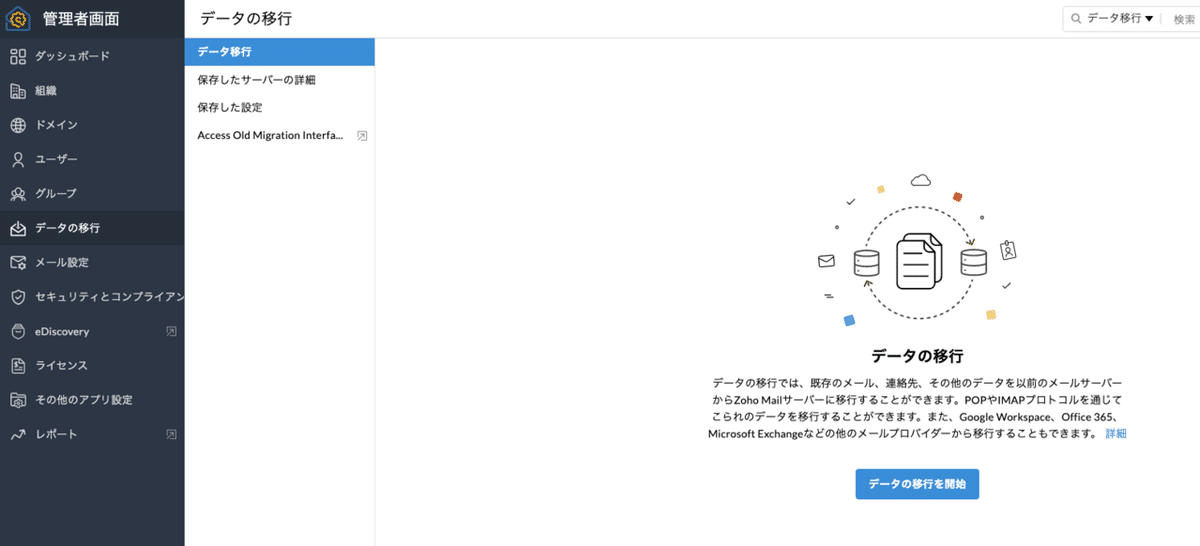Click the 詳細 link in description
Screen dimensions: 1200x546
click(x=1116, y=434)
